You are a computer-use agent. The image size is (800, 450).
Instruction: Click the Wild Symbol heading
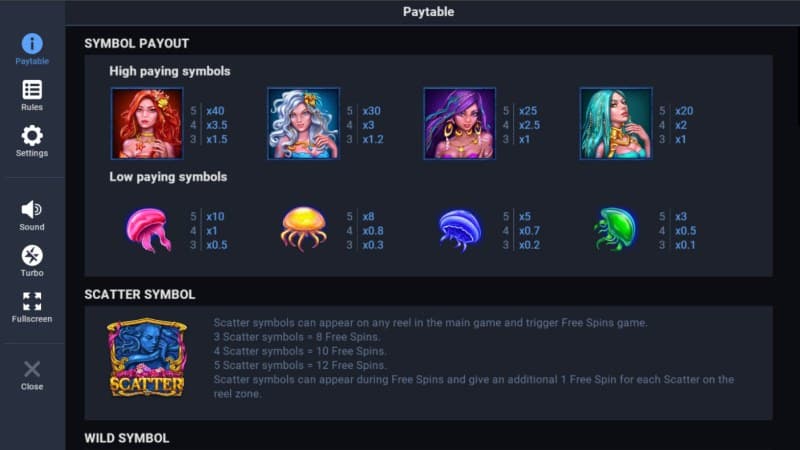point(127,438)
